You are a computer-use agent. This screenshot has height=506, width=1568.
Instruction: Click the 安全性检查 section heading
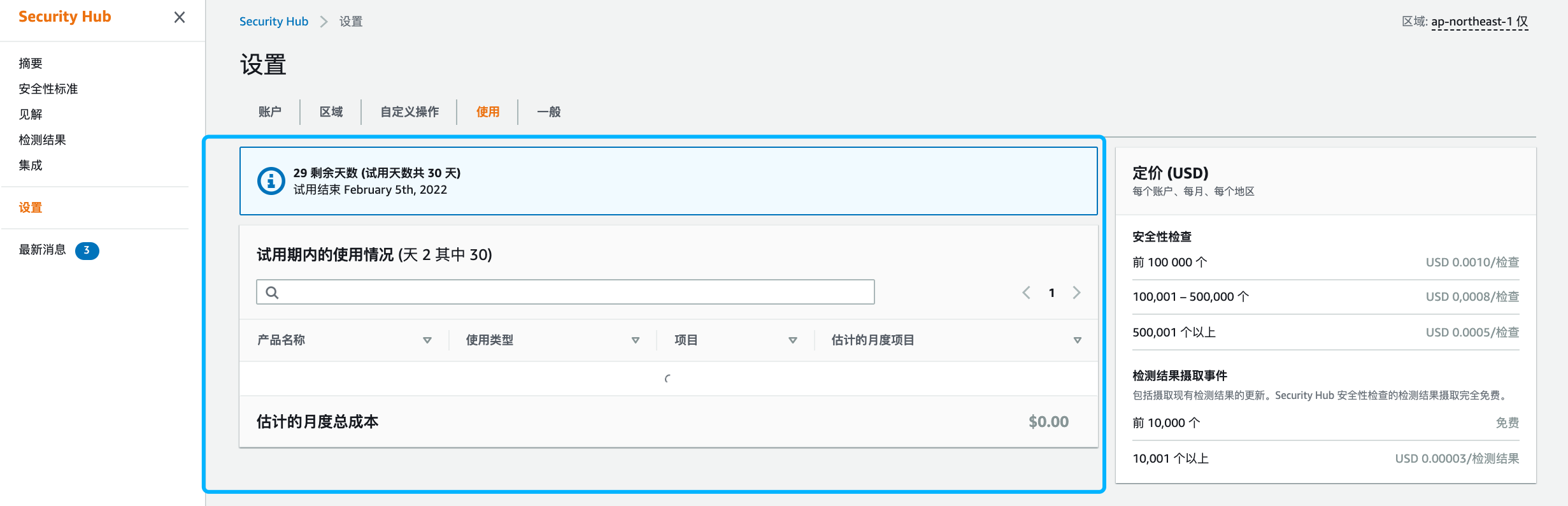(1162, 236)
